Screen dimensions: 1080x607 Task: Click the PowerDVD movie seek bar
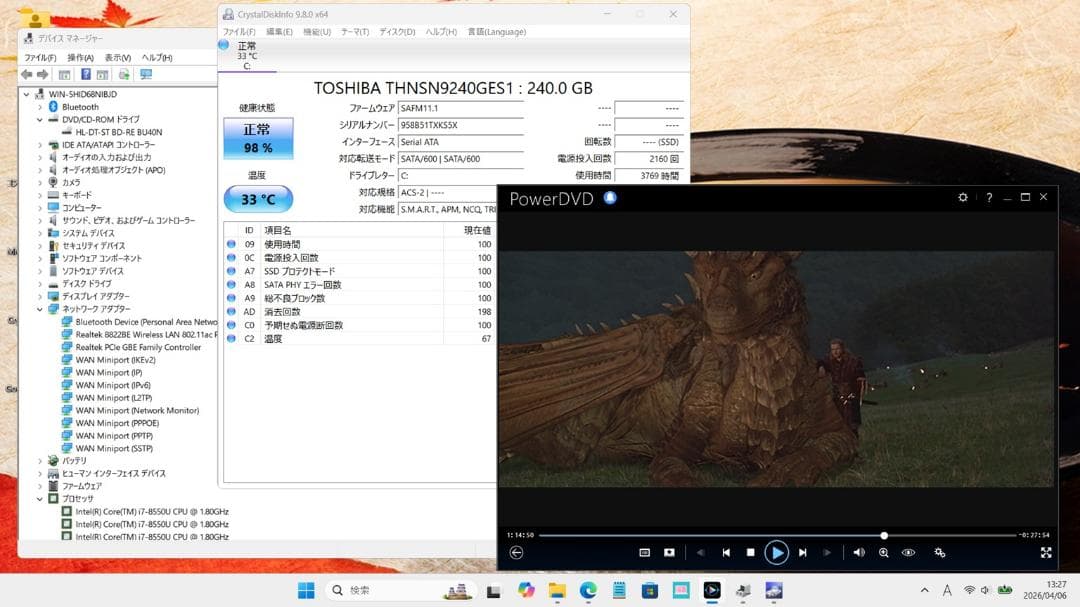click(x=777, y=535)
